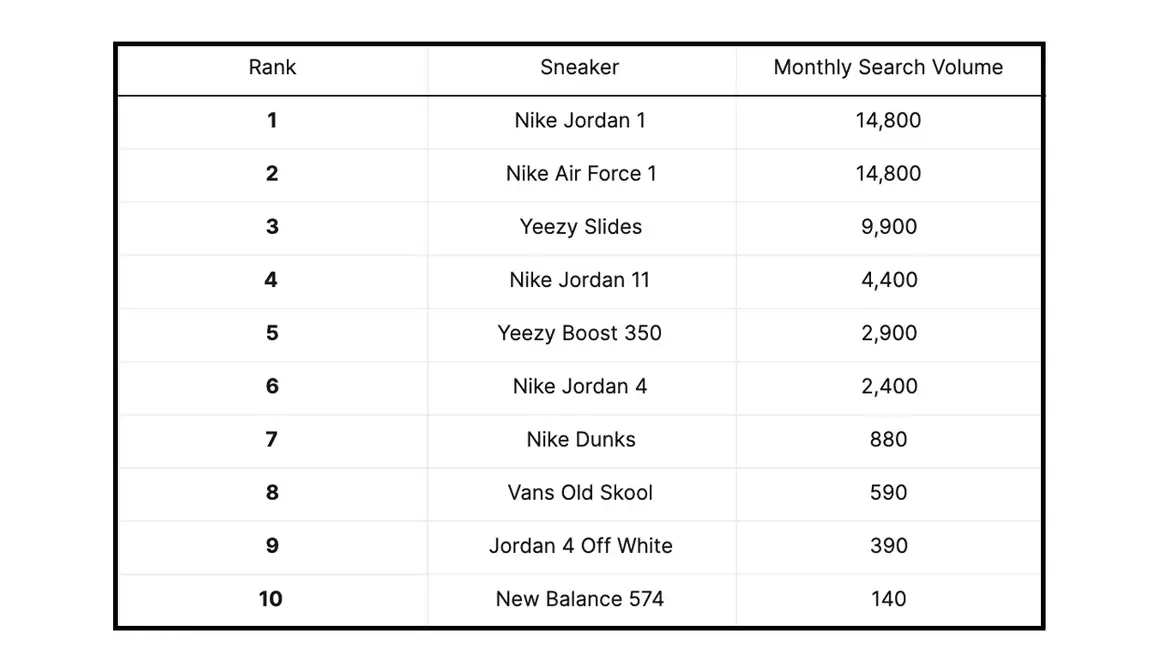Click the 4,400 search volume value
The width and height of the screenshot is (1160, 672).
[889, 280]
